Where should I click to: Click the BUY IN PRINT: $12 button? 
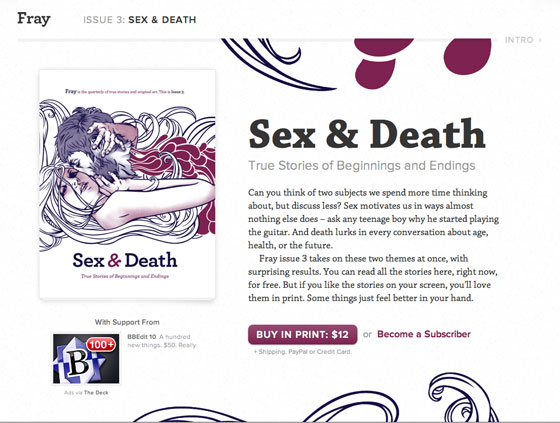tap(302, 334)
